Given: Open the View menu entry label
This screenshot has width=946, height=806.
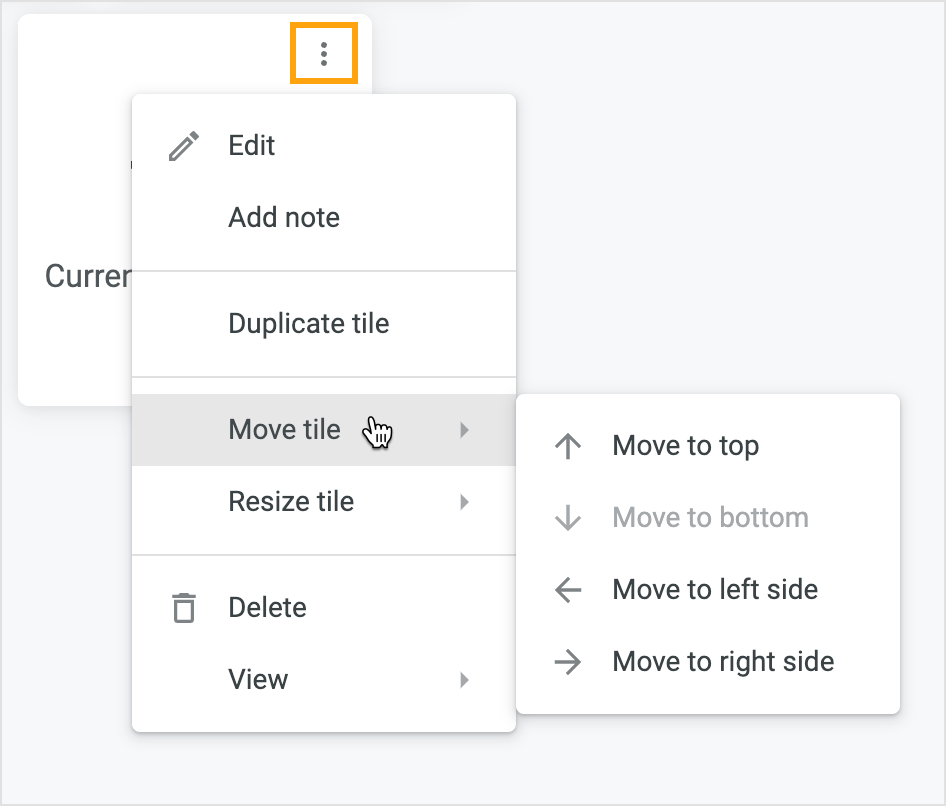Looking at the screenshot, I should (x=258, y=680).
